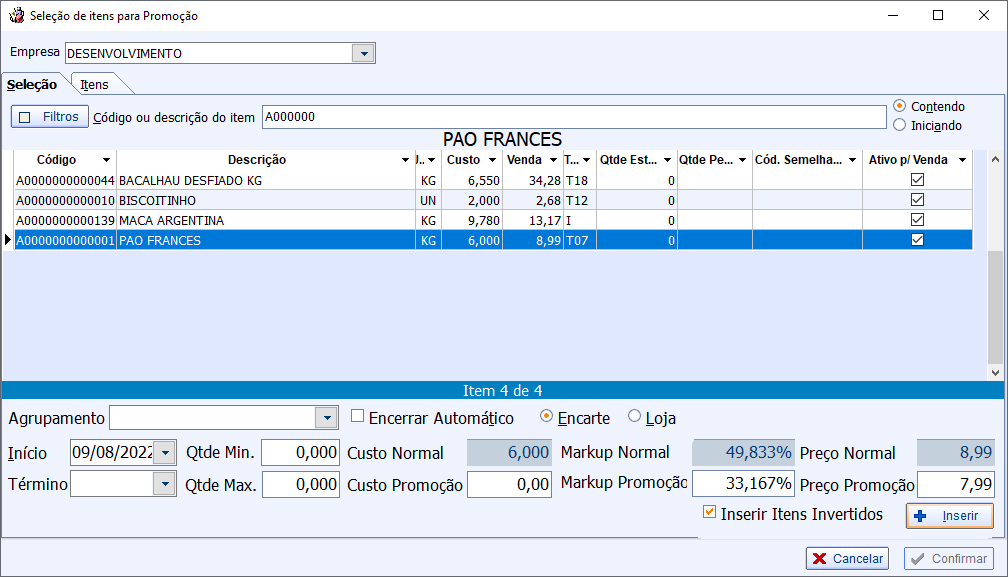The width and height of the screenshot is (1008, 577).
Task: Click scroll down arrow of item grid
Action: (994, 371)
